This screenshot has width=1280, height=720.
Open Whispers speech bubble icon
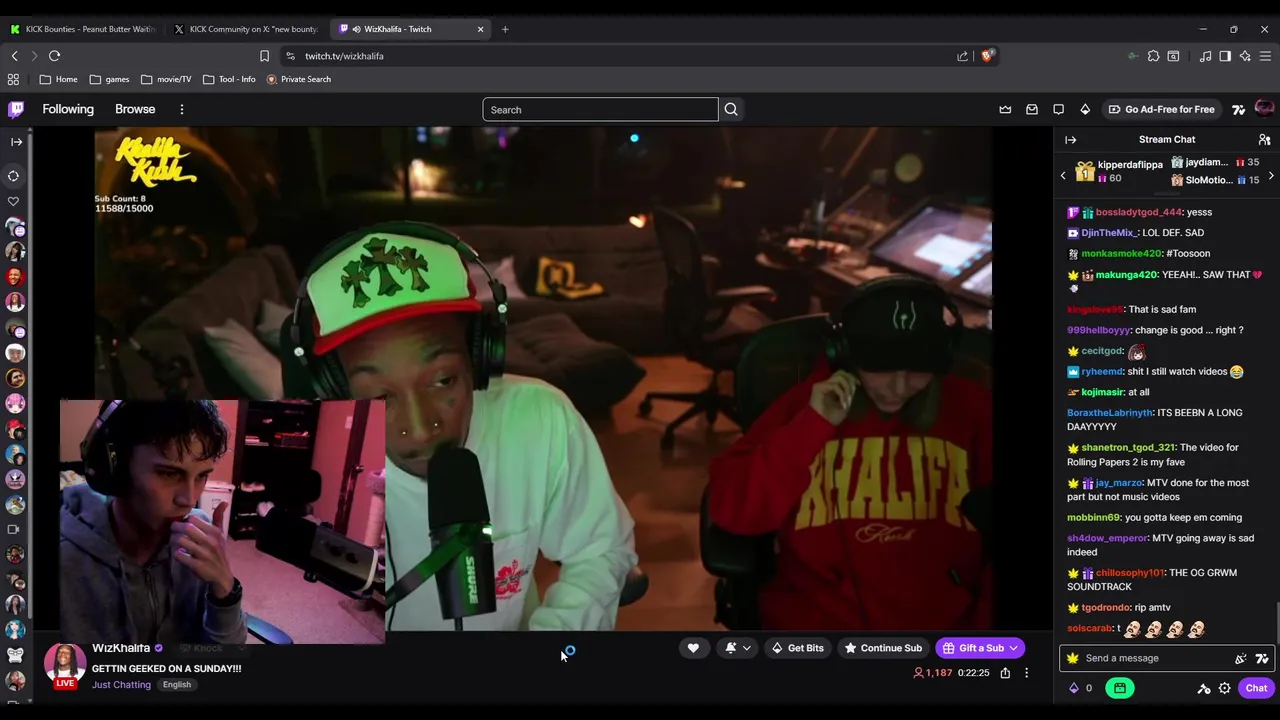(x=1058, y=109)
